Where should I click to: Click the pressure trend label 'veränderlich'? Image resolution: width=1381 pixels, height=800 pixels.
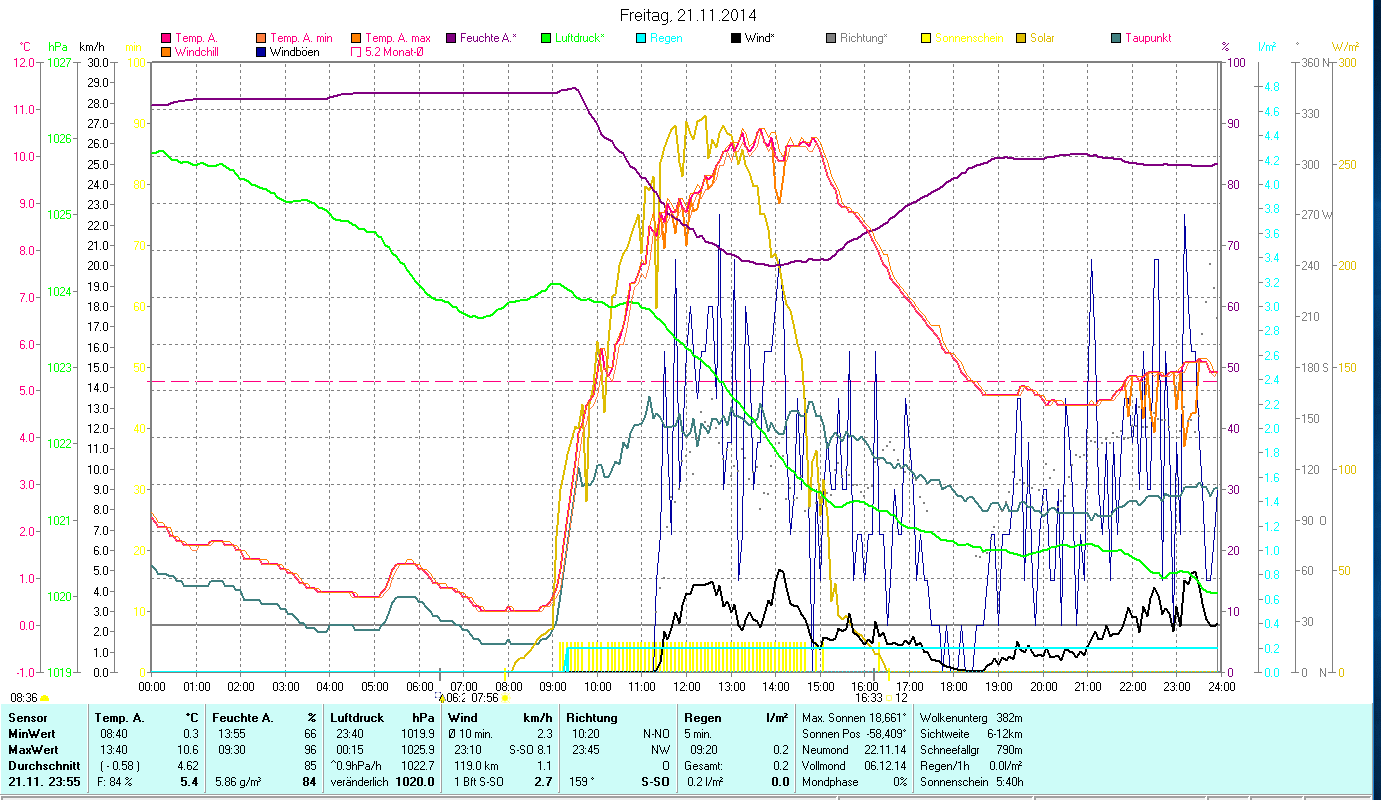(x=360, y=782)
